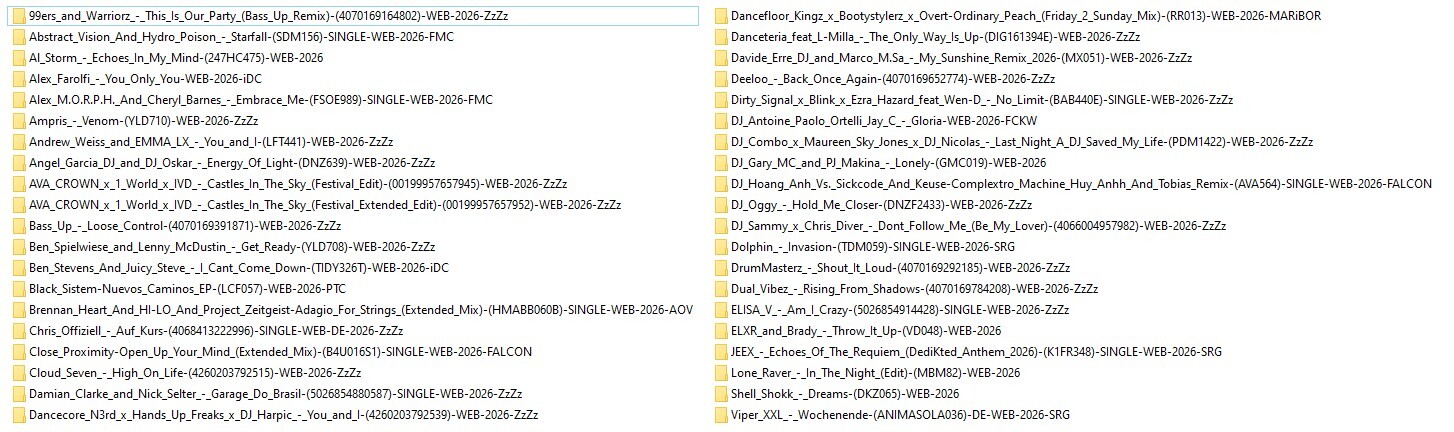Click folder icon for ELISA_V Am_I_Crazy
This screenshot has height=432, width=1454.
click(x=721, y=310)
